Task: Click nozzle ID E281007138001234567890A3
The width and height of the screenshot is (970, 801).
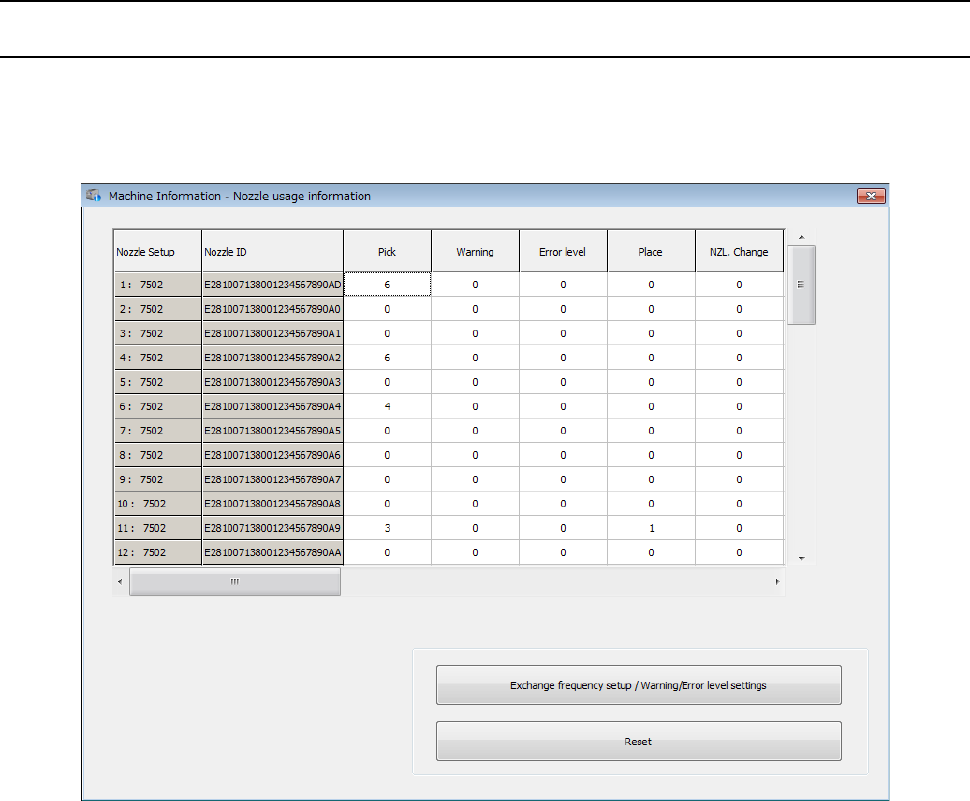Action: click(273, 382)
